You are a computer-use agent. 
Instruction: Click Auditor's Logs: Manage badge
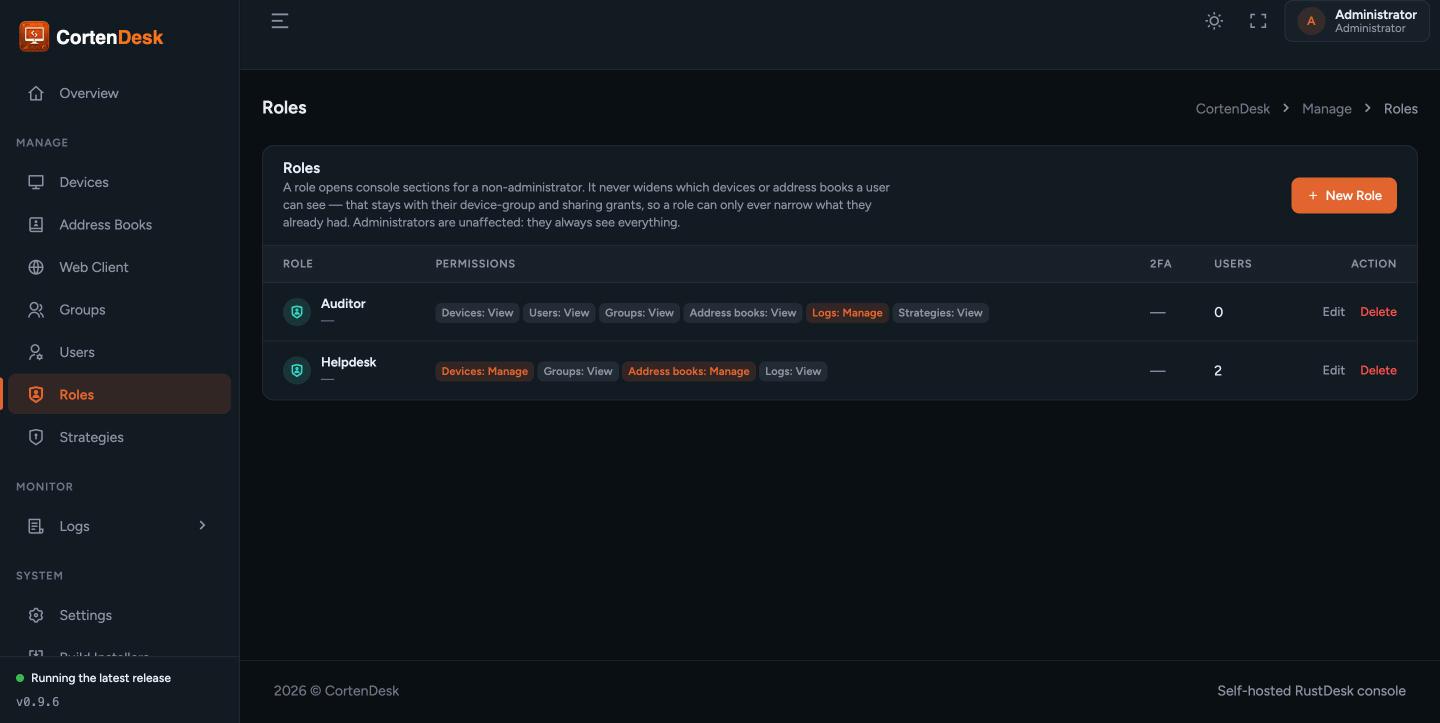pyautogui.click(x=847, y=313)
